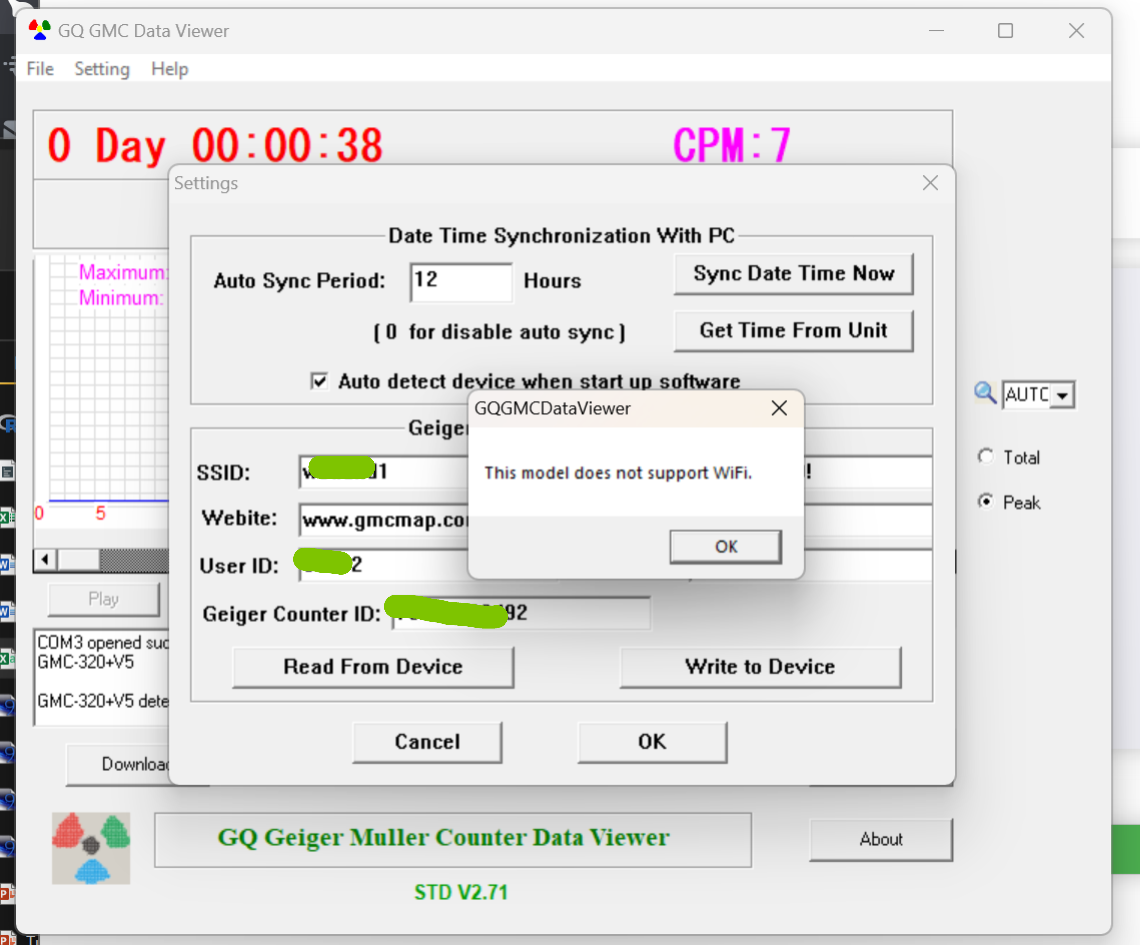The image size is (1140, 945).
Task: Open the File menu
Action: coord(40,69)
